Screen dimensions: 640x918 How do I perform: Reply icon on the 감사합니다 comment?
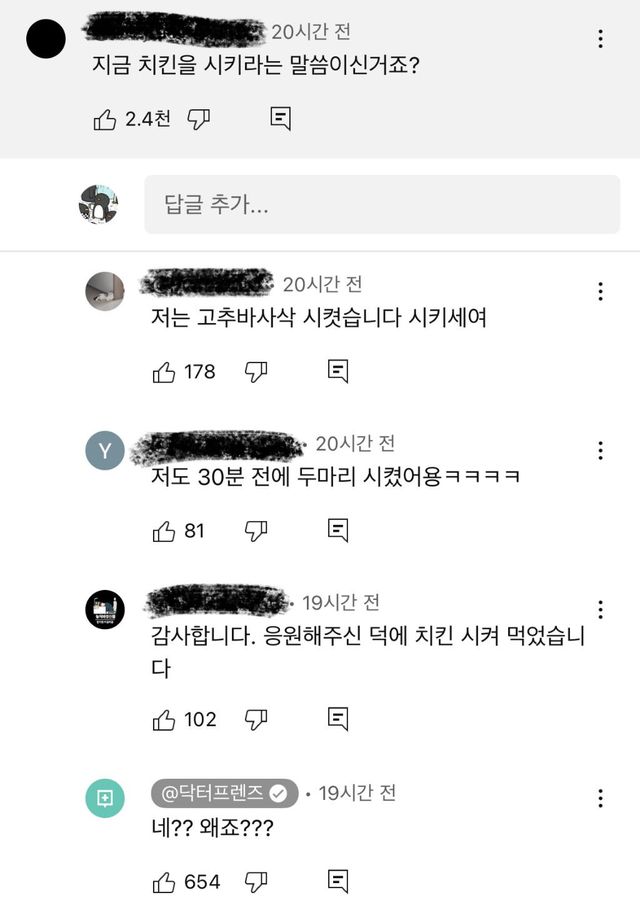click(338, 719)
